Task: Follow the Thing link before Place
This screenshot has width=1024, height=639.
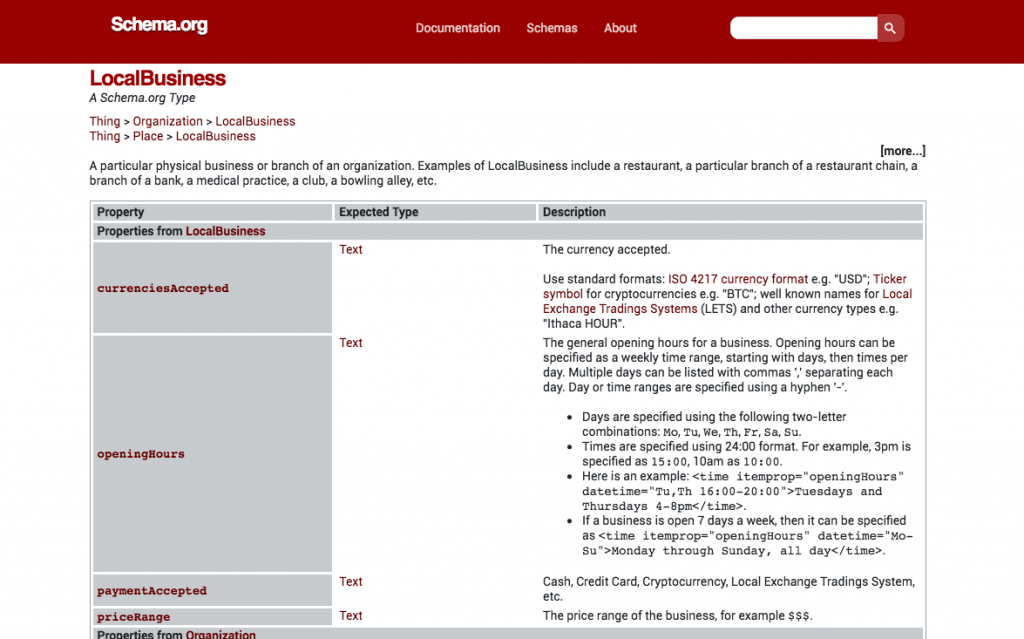Action: tap(104, 137)
